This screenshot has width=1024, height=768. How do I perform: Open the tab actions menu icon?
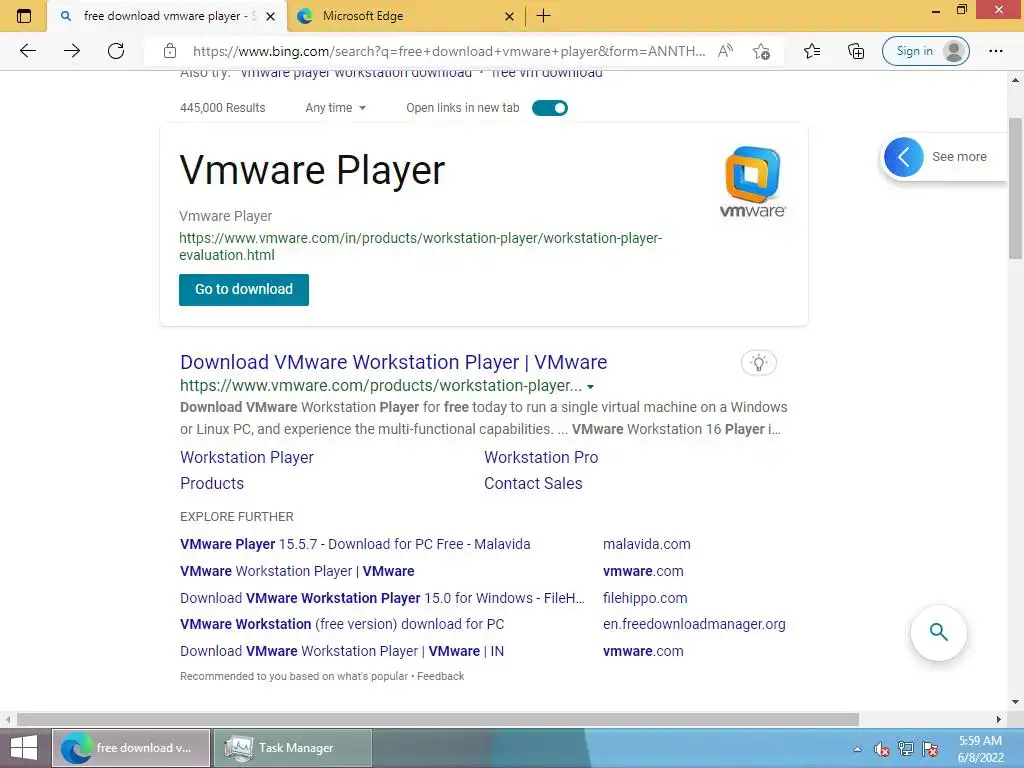(x=24, y=16)
